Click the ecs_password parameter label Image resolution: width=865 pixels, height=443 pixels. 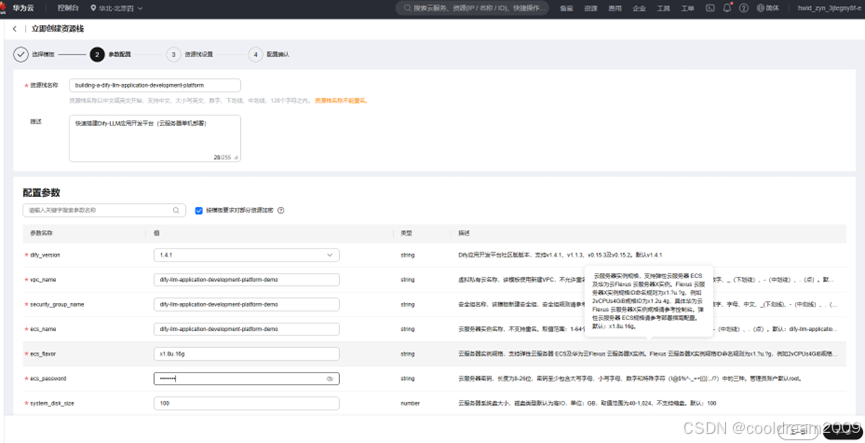tap(47, 378)
